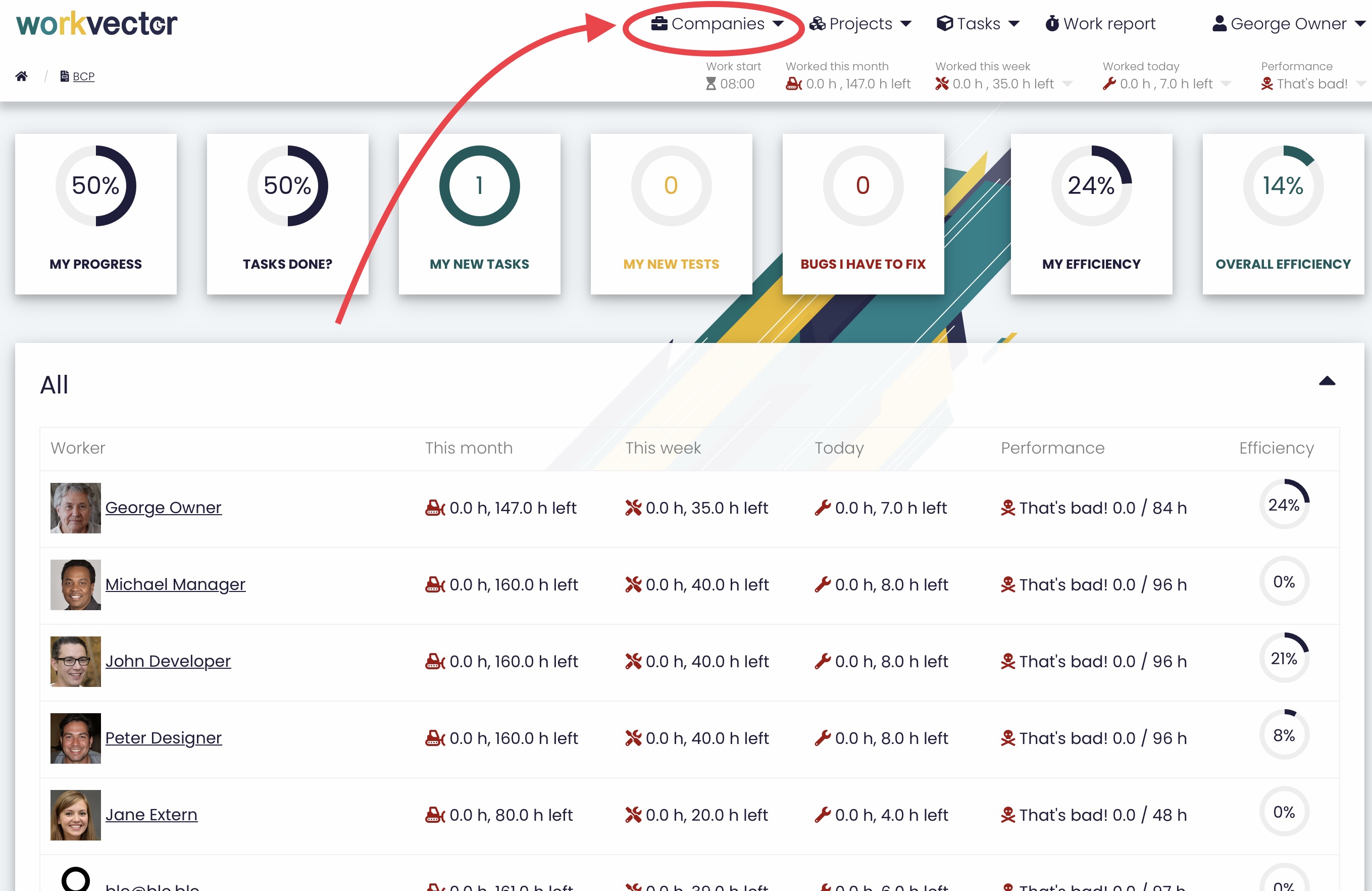Image resolution: width=1372 pixels, height=891 pixels.
Task: Click the skull icon under Performance header
Action: click(x=1266, y=84)
